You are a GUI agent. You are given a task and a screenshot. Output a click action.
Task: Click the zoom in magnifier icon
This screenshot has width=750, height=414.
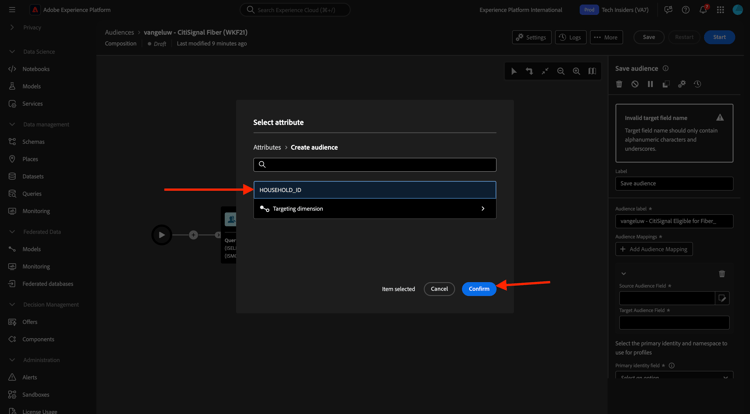(576, 71)
